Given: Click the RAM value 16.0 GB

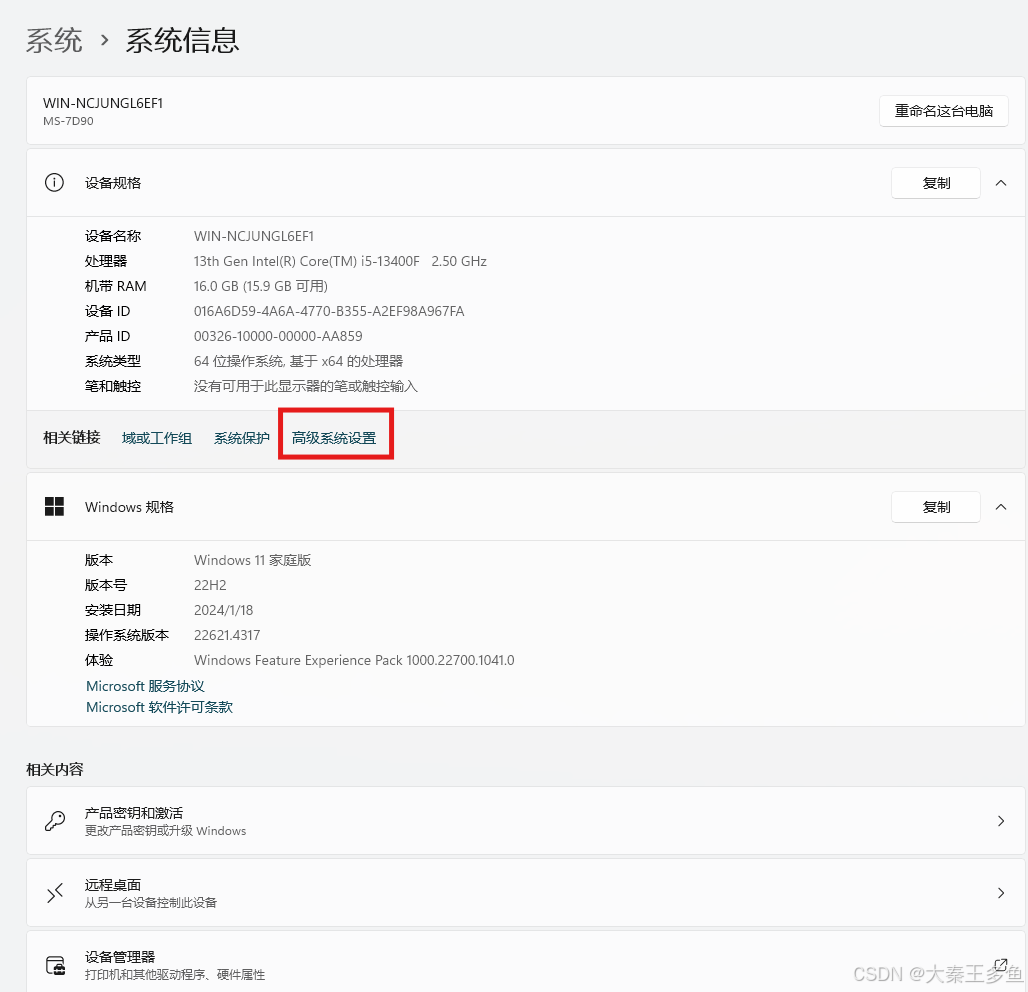Looking at the screenshot, I should pyautogui.click(x=260, y=286).
